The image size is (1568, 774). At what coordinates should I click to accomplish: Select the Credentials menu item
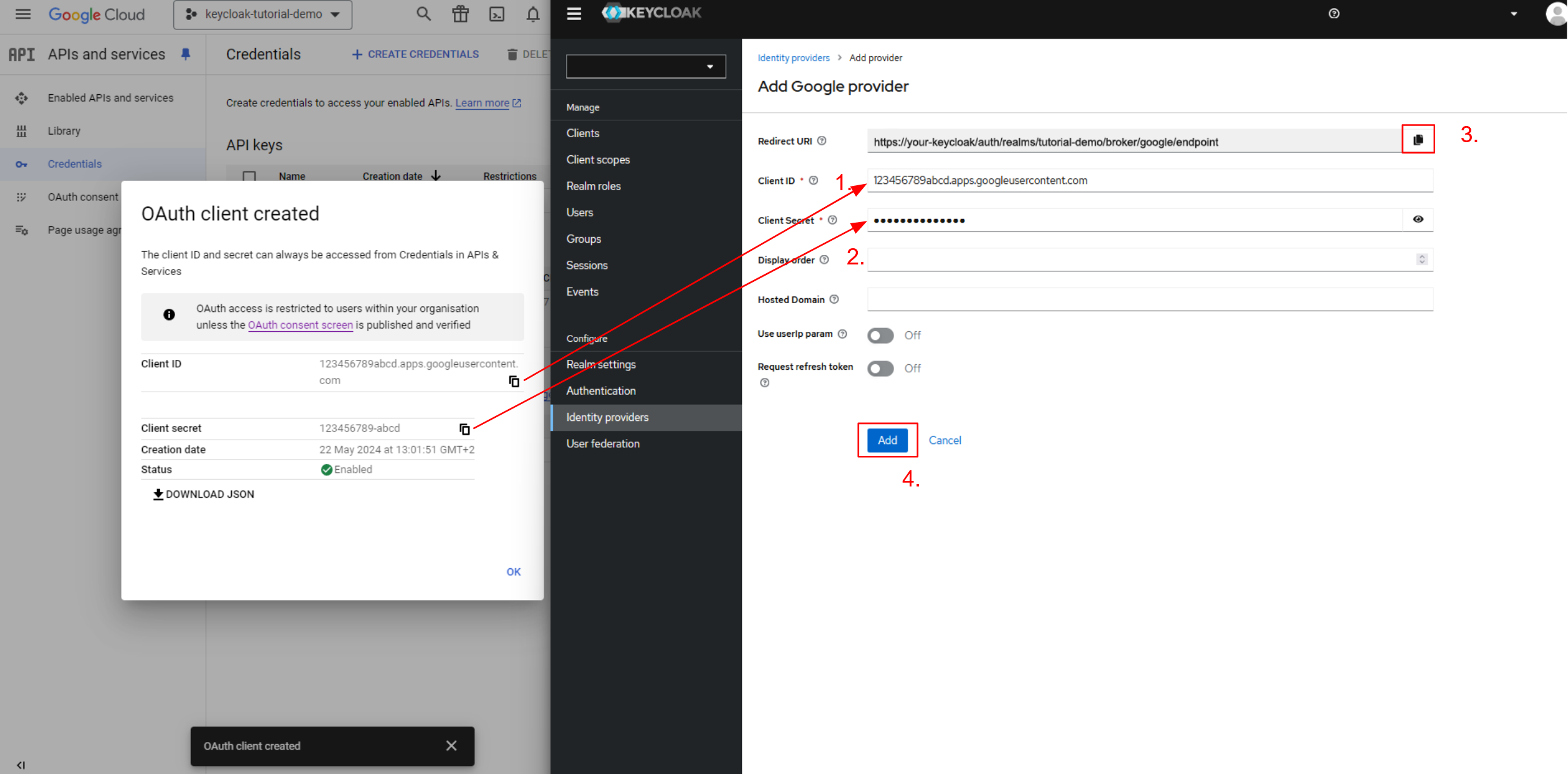point(75,164)
